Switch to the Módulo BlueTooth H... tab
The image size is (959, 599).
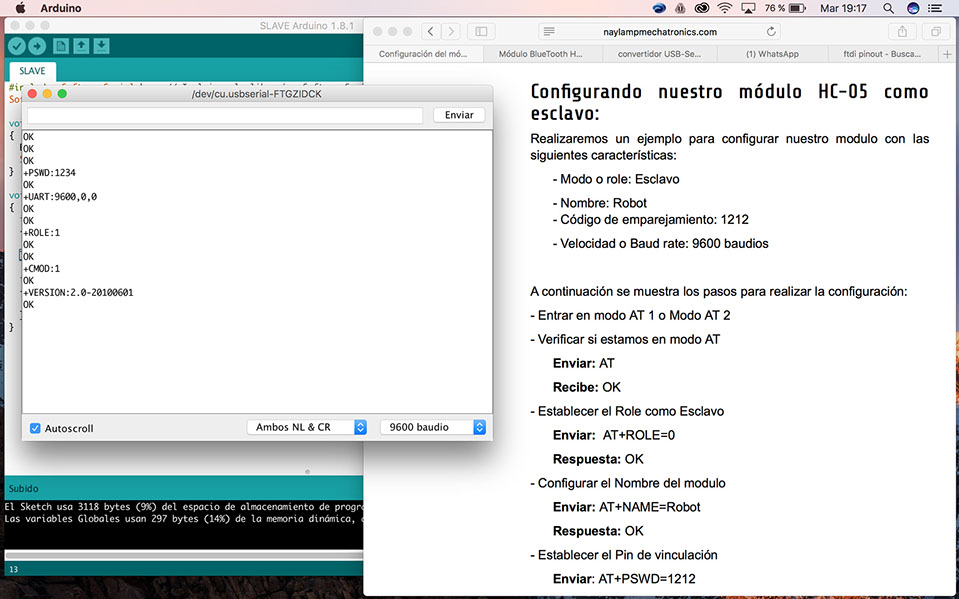541,54
